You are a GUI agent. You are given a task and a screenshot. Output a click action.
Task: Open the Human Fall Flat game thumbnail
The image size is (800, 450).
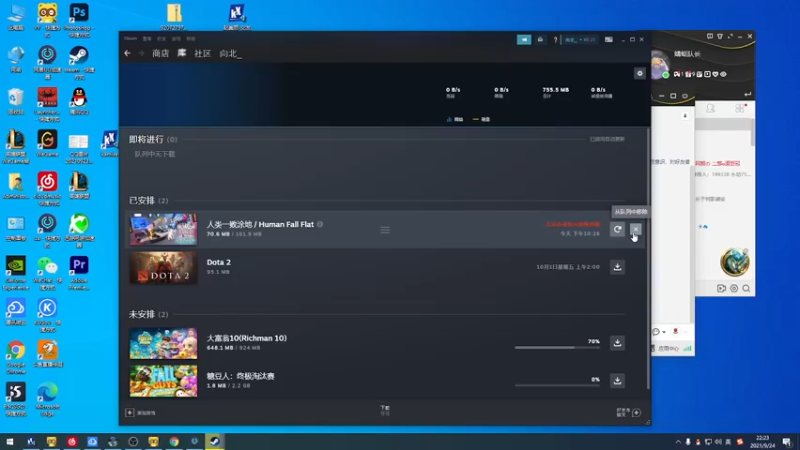pyautogui.click(x=163, y=230)
